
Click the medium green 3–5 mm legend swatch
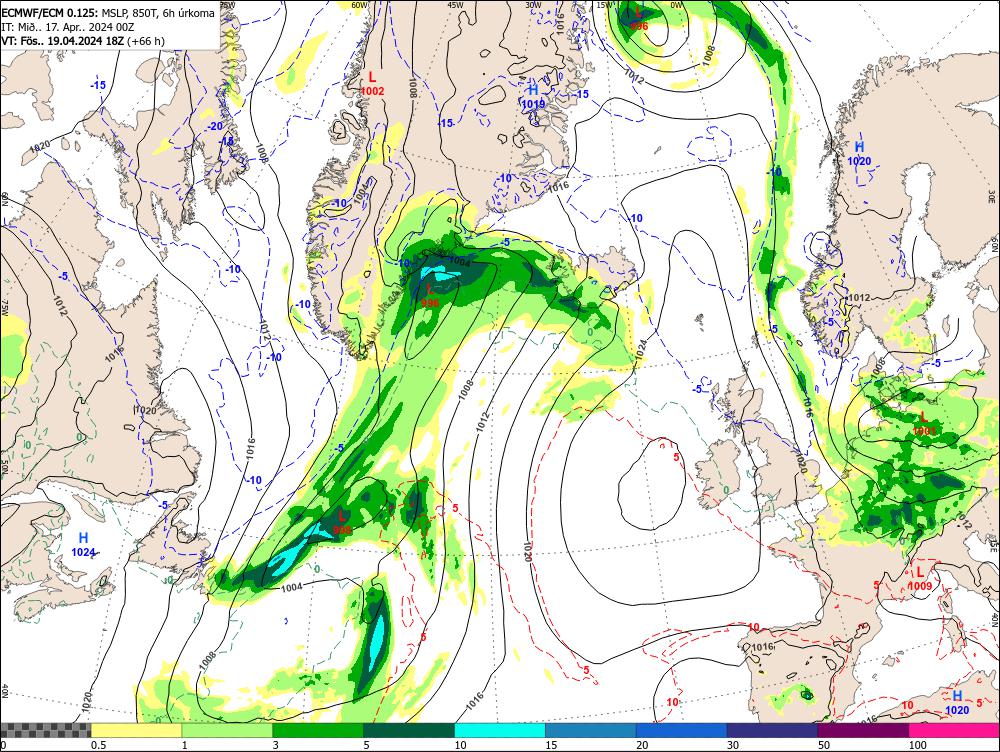(x=318, y=730)
